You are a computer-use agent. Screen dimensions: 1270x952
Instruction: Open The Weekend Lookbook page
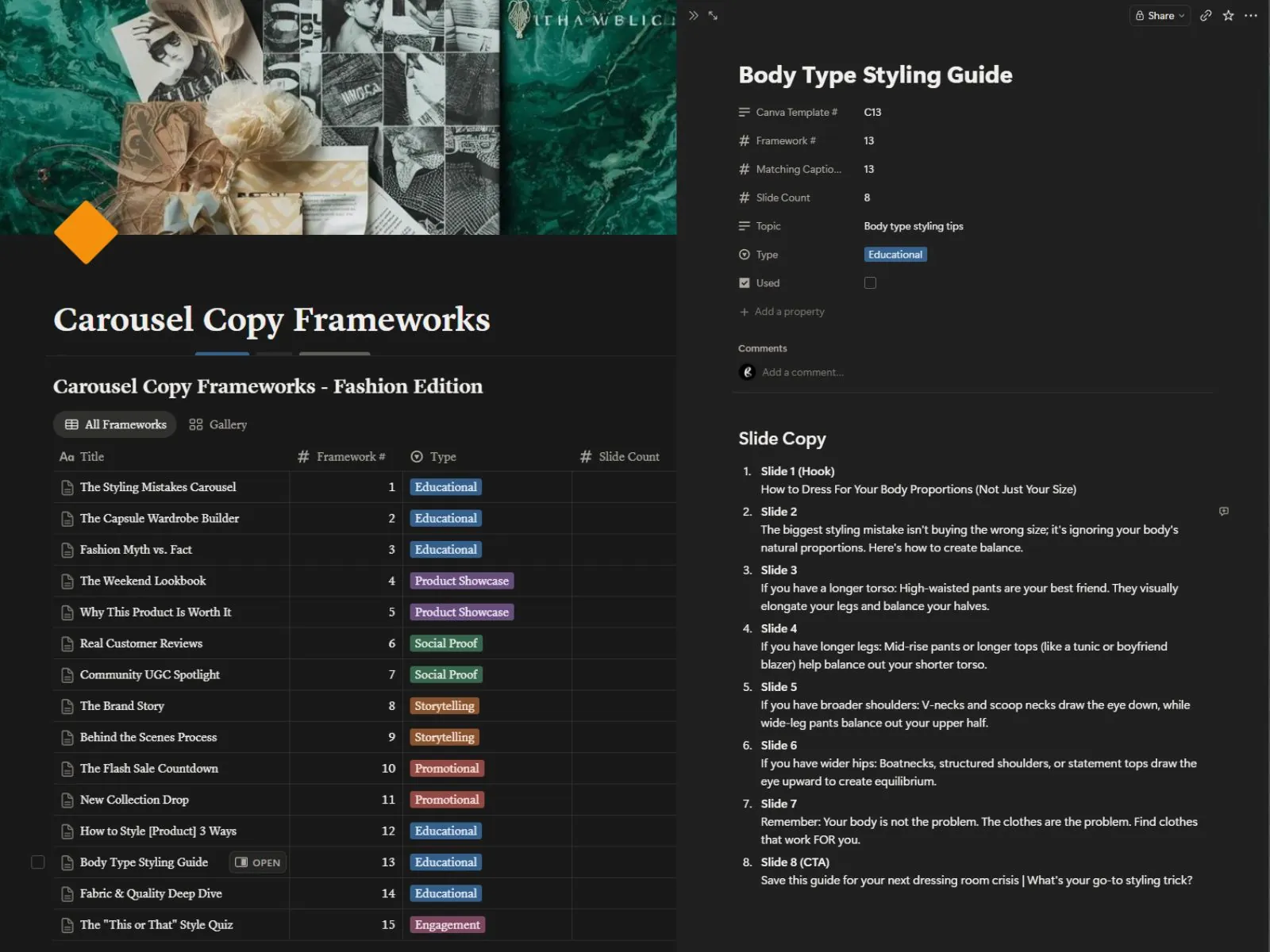click(x=143, y=582)
